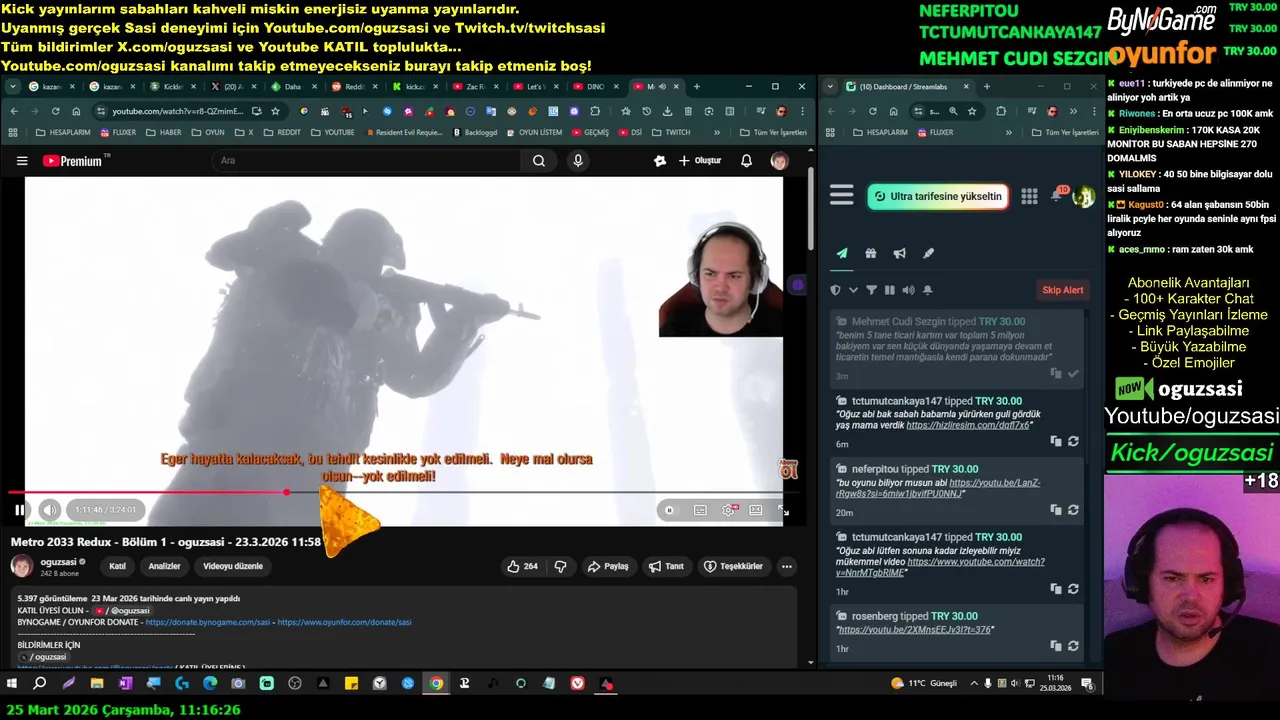This screenshot has width=1280, height=720.
Task: Open donate.bynogame.com/sasi link
Action: 208,622
